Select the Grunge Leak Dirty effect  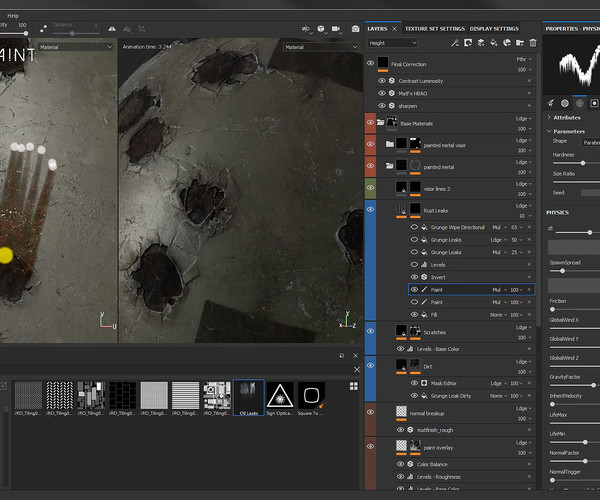pyautogui.click(x=471, y=396)
